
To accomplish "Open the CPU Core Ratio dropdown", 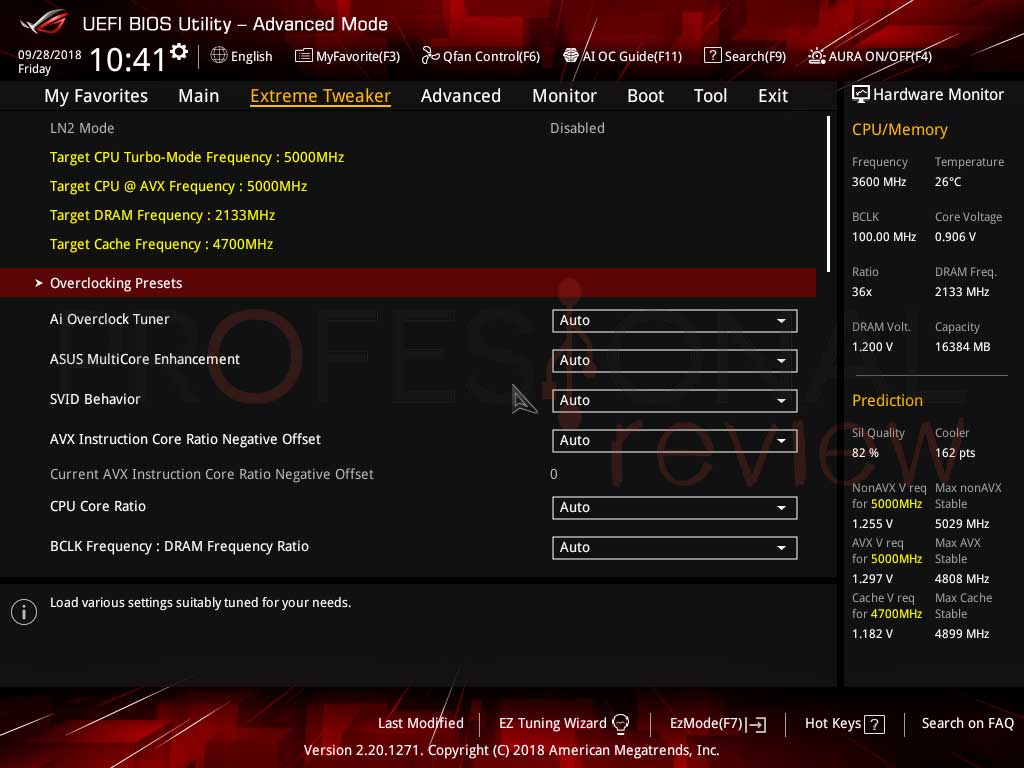I will (x=674, y=507).
